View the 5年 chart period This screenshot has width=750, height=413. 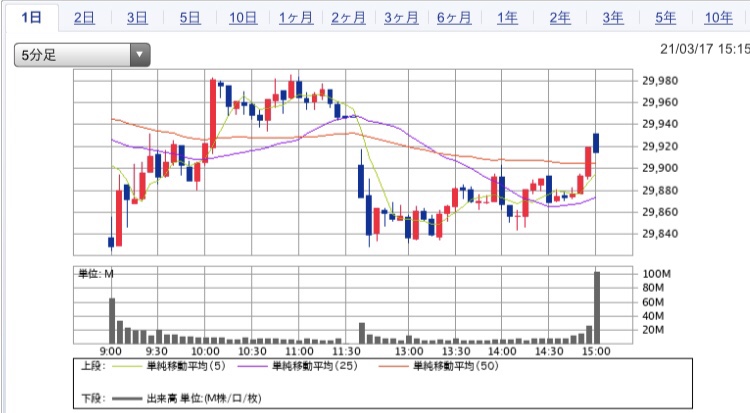click(665, 18)
